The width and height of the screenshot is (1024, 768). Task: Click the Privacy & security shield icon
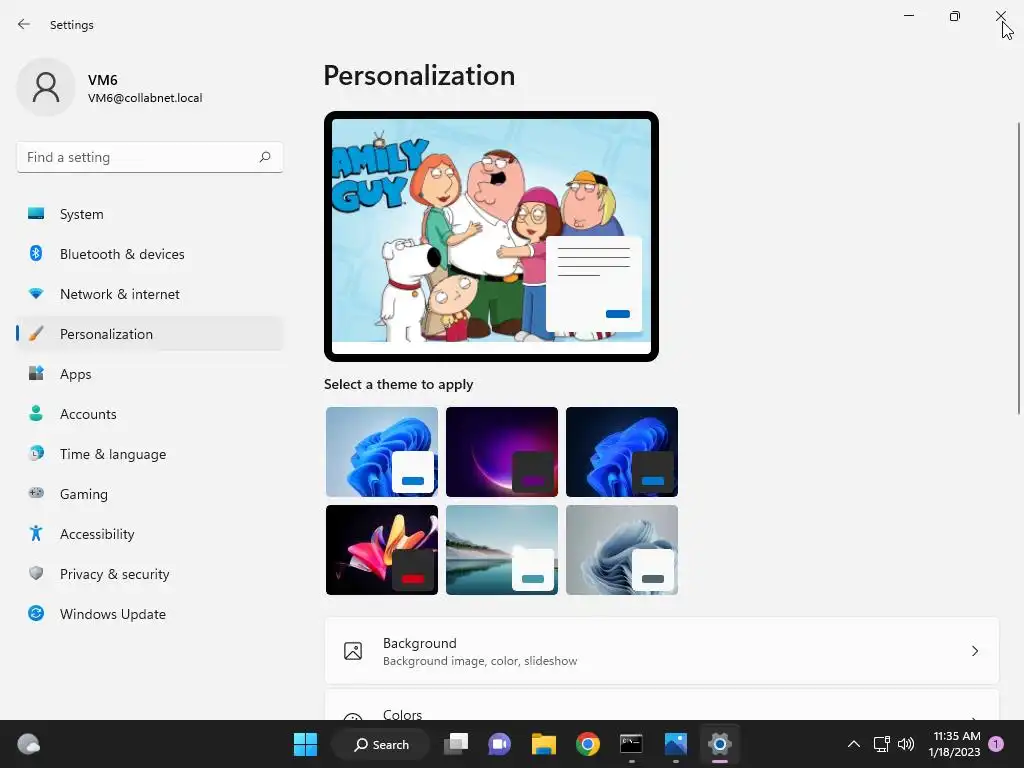[x=36, y=573]
